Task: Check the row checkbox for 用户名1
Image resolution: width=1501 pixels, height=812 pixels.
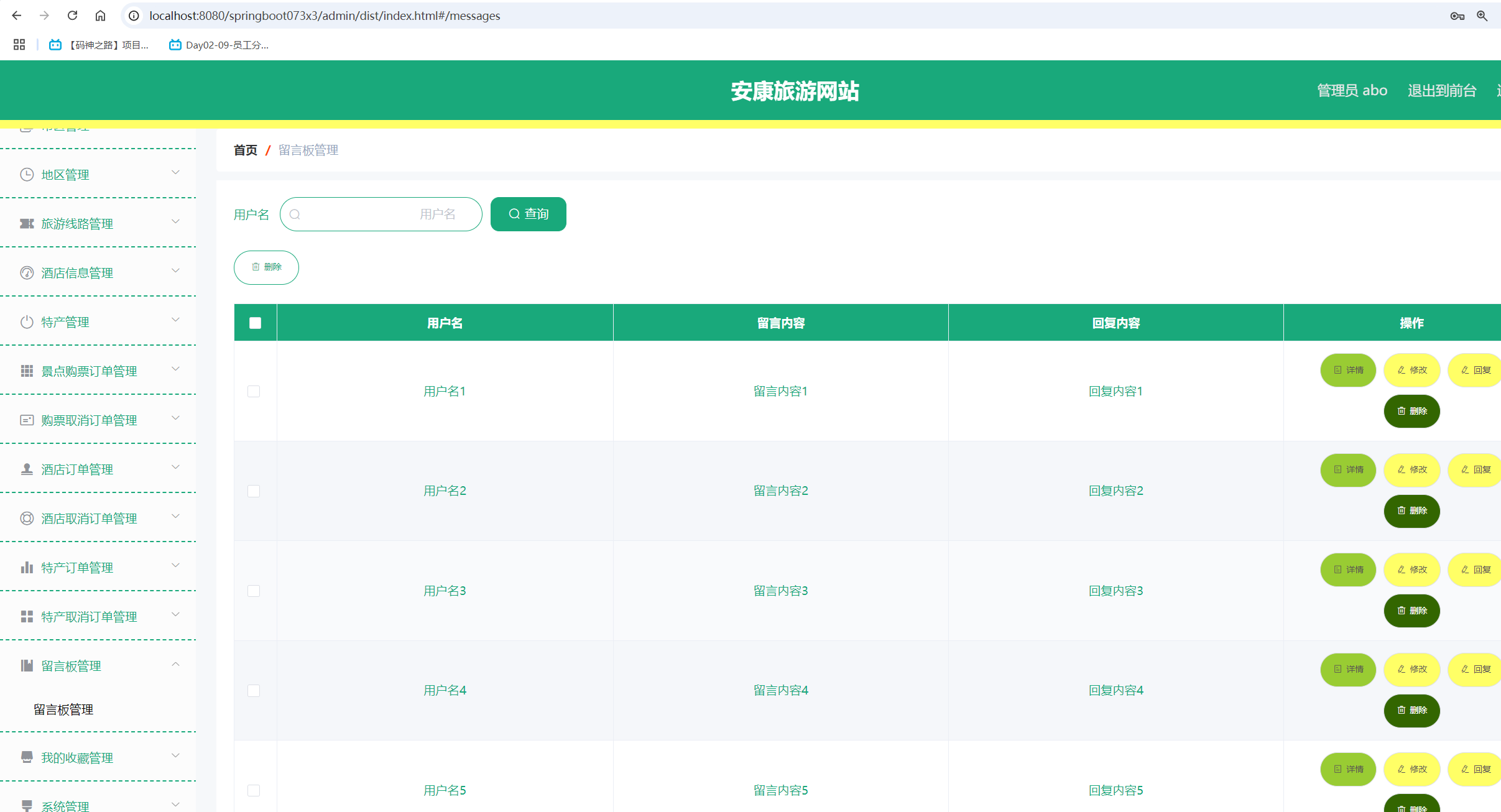Action: [x=254, y=391]
